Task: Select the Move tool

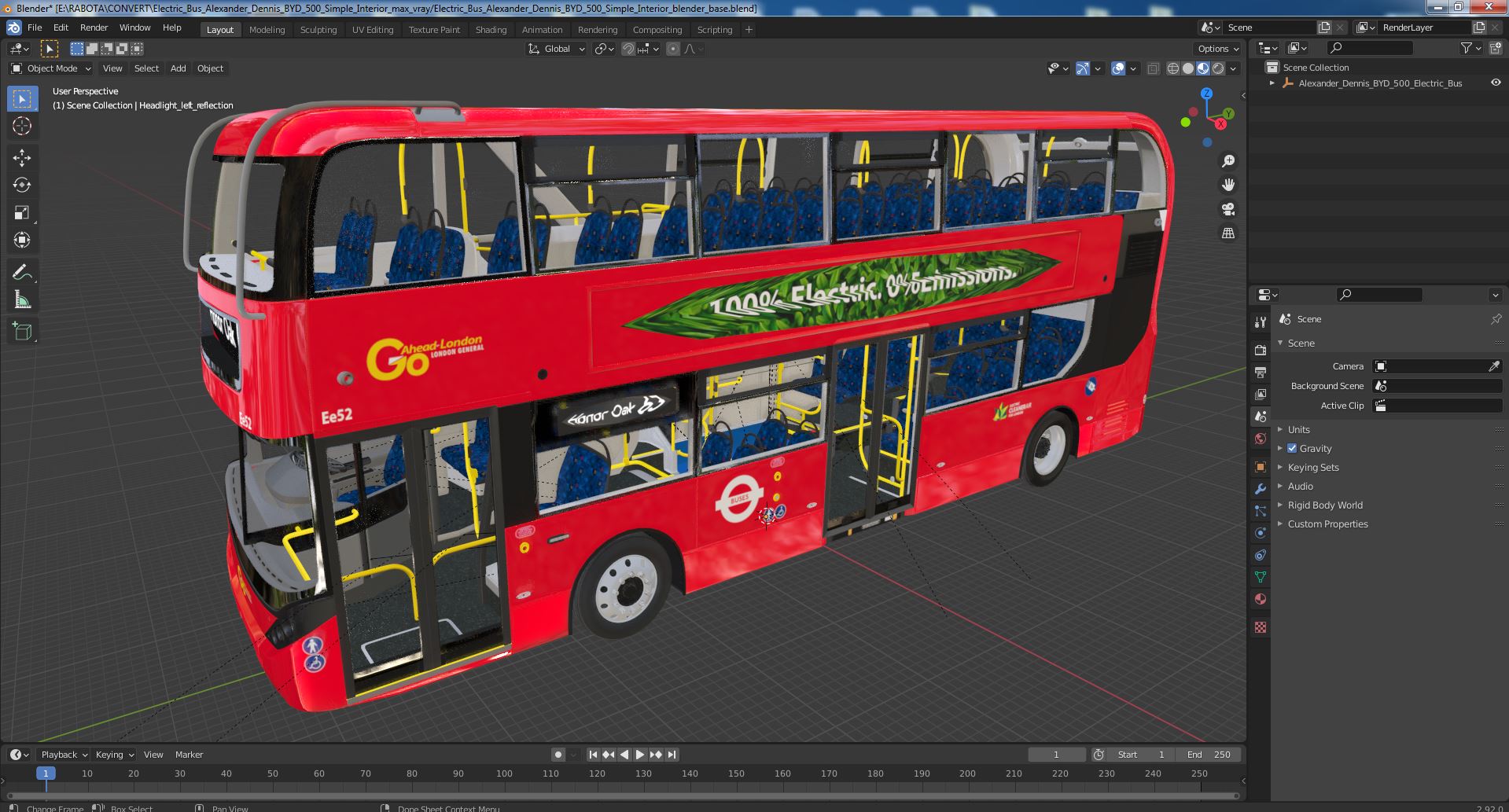Action: (22, 157)
